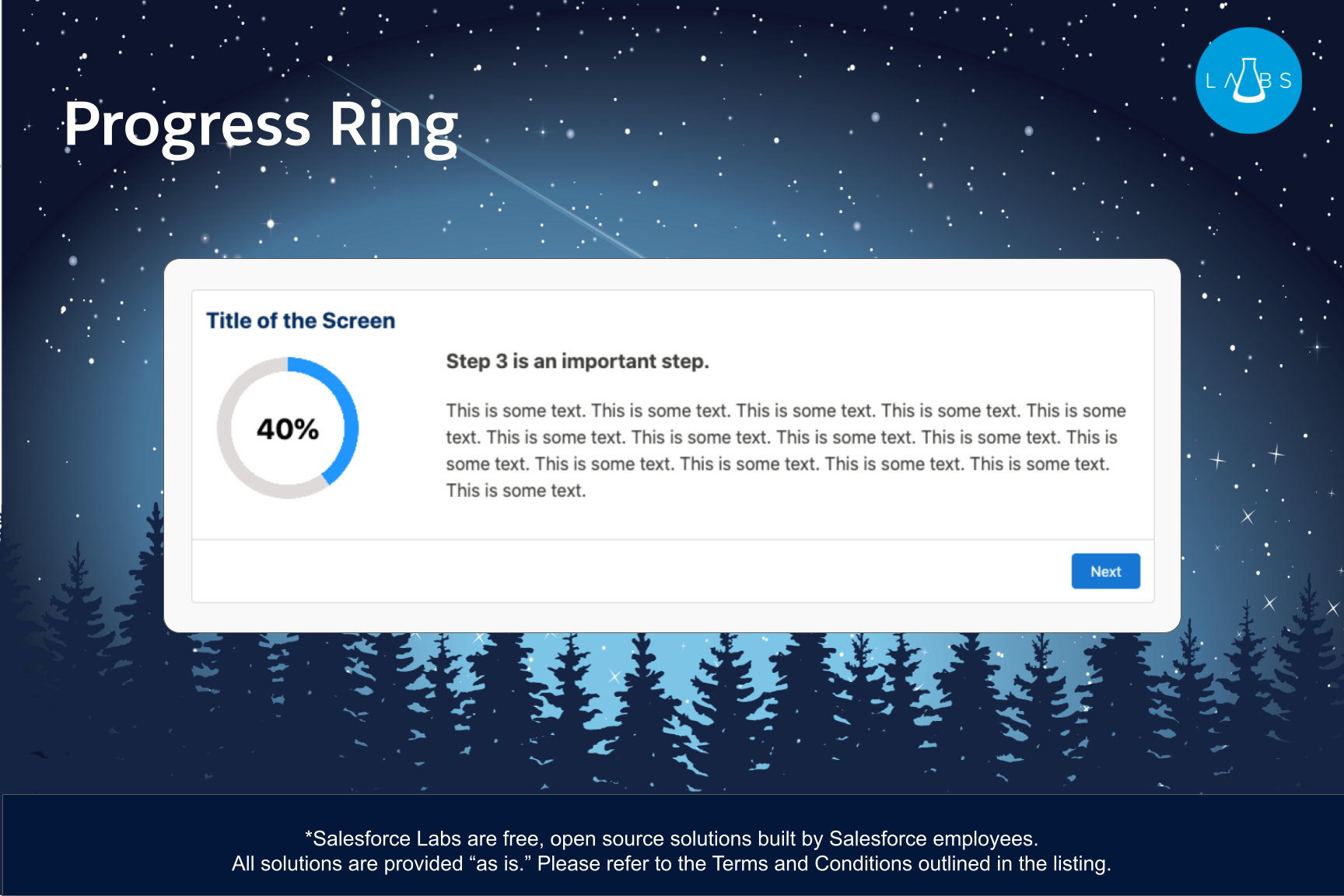Click the Progress Ring title text
Image resolution: width=1344 pixels, height=896 pixels.
(261, 126)
